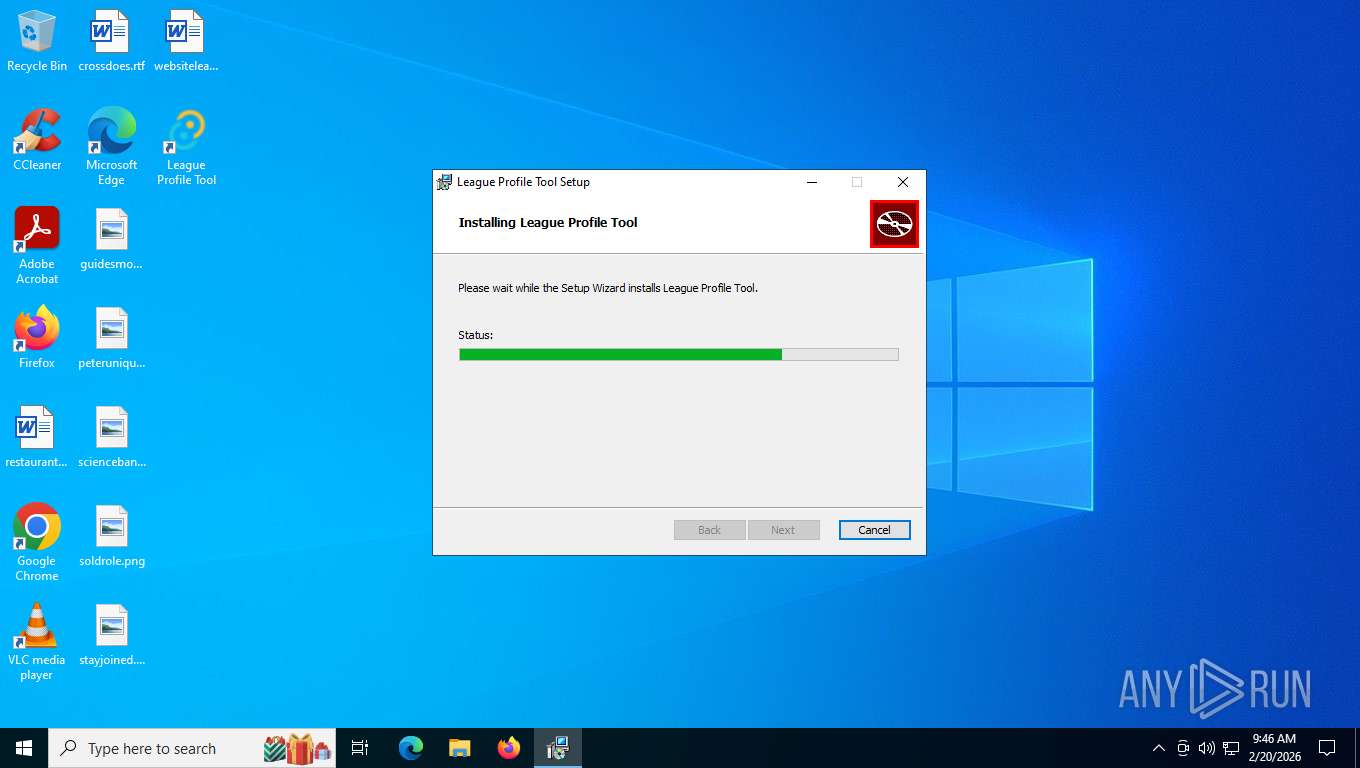Open the taskbar clock and date

pyautogui.click(x=1274, y=748)
